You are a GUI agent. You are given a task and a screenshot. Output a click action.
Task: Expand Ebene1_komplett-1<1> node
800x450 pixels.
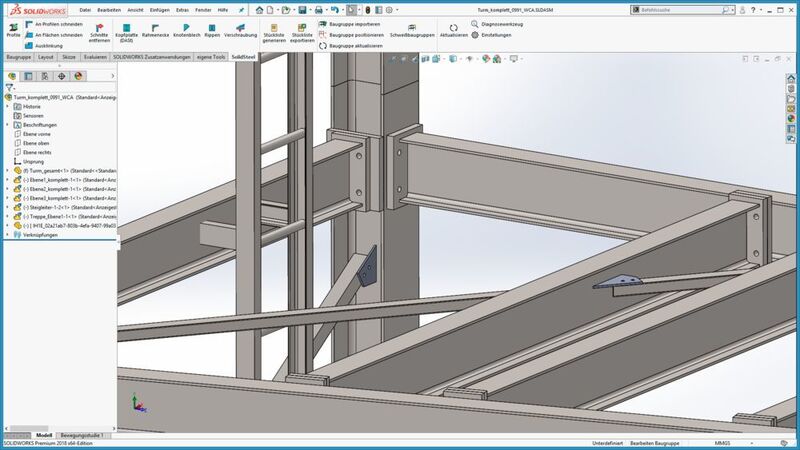pyautogui.click(x=8, y=180)
